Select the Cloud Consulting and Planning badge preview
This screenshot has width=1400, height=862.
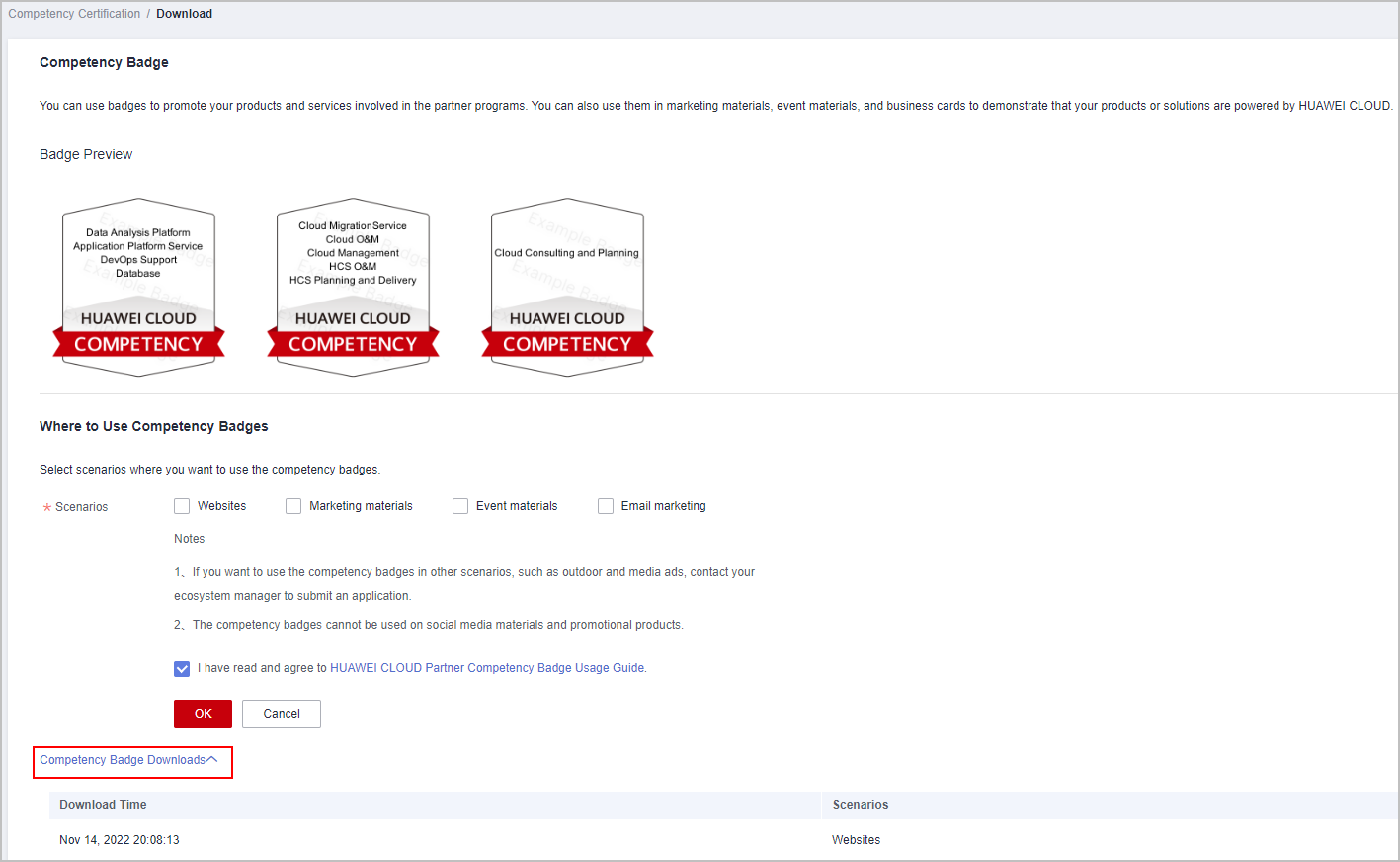567,288
